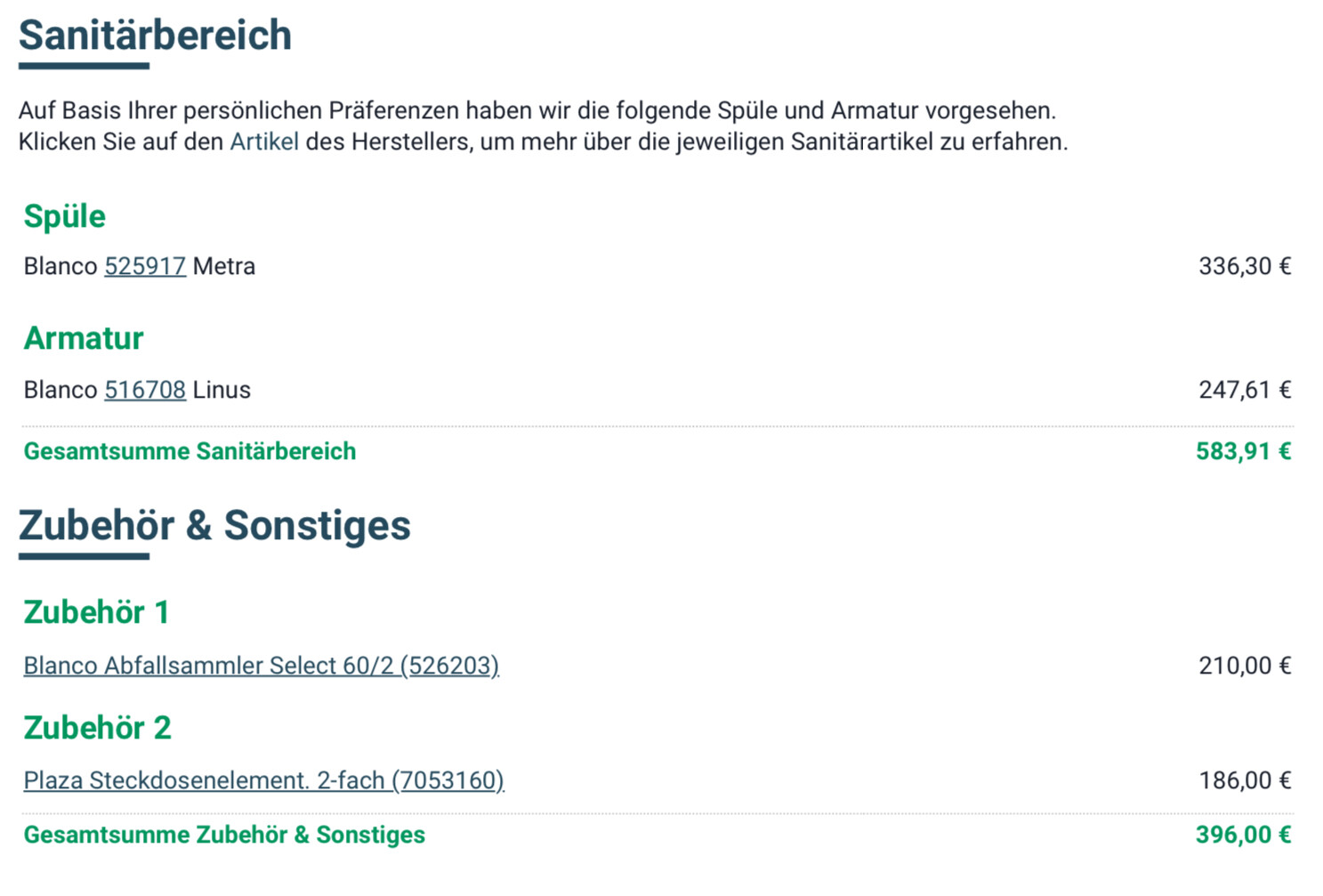Click the 396,00 € accessories total

[1243, 835]
